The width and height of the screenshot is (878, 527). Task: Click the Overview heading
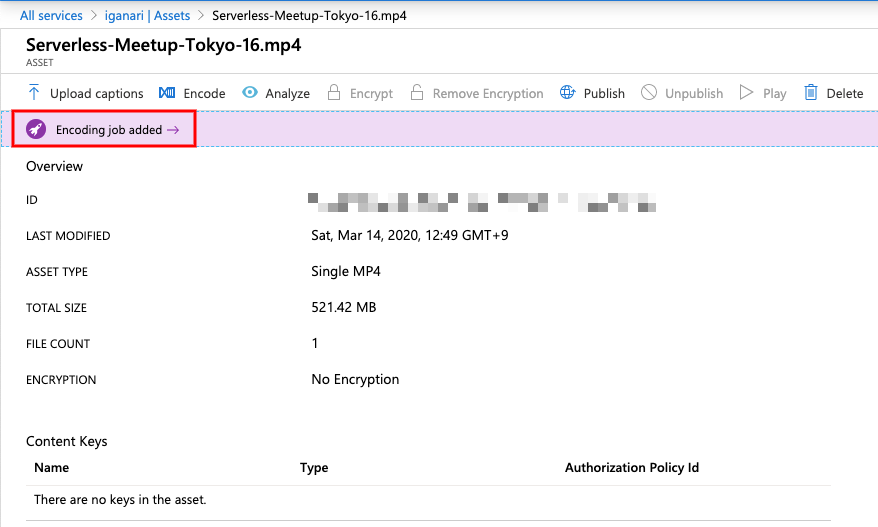coord(54,166)
